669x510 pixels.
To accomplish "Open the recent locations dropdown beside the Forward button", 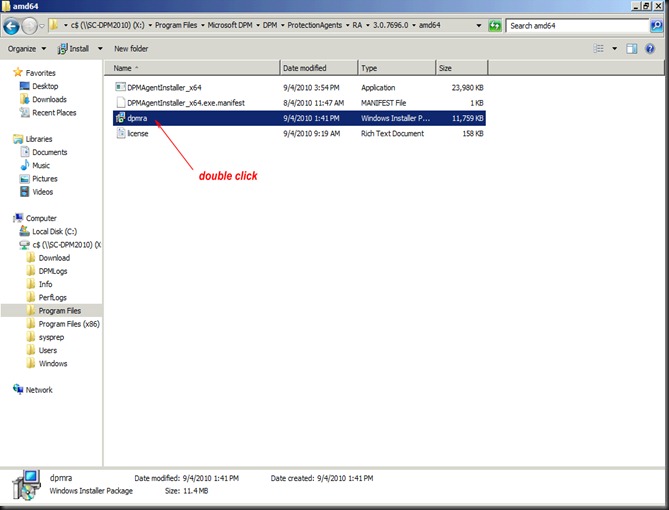I will tap(42, 26).
